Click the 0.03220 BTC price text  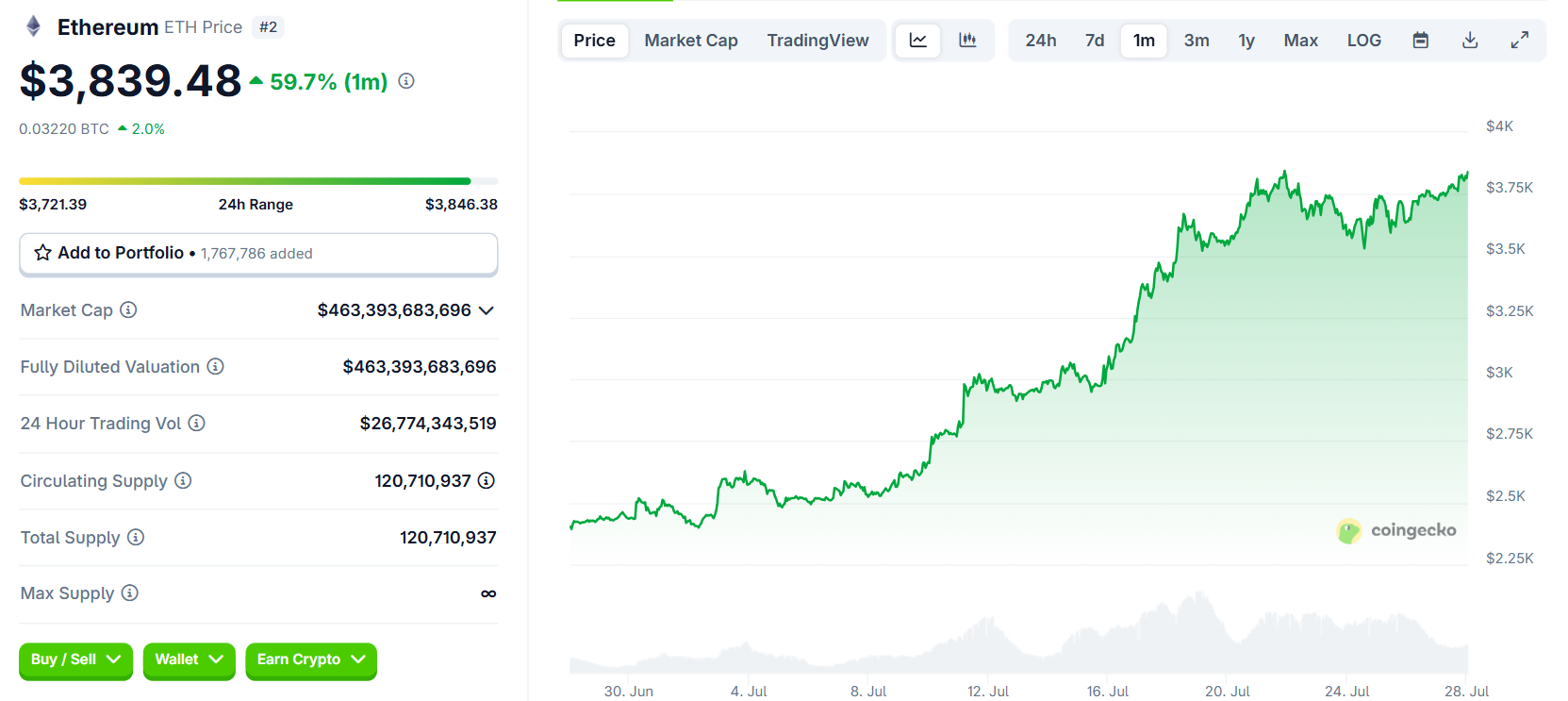pyautogui.click(x=64, y=129)
